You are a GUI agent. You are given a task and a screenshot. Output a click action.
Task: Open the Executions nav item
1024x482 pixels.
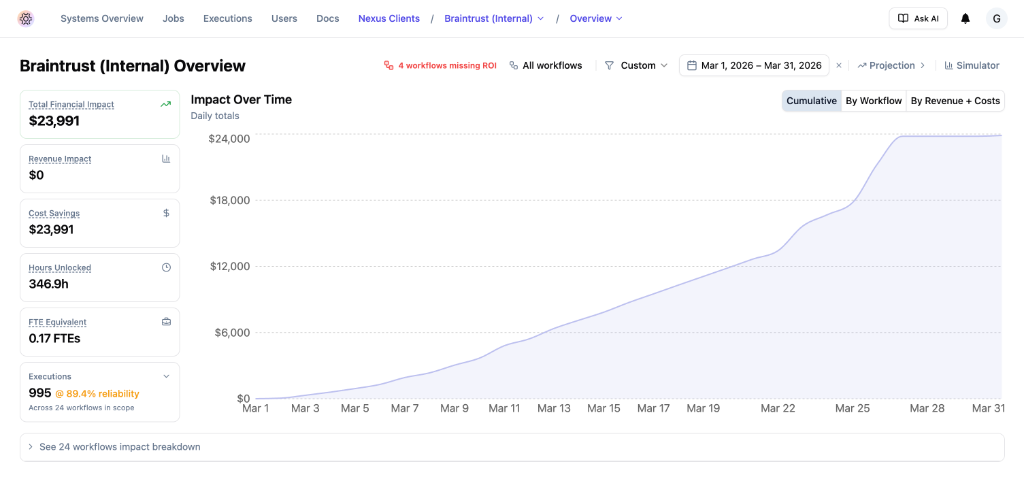[227, 18]
